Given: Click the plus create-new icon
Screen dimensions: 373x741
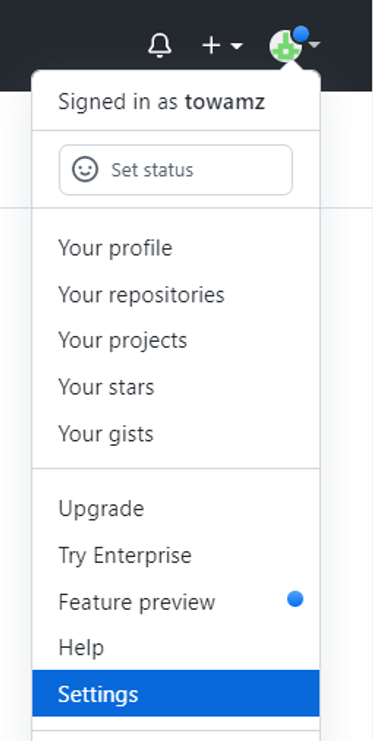Looking at the screenshot, I should pos(211,46).
